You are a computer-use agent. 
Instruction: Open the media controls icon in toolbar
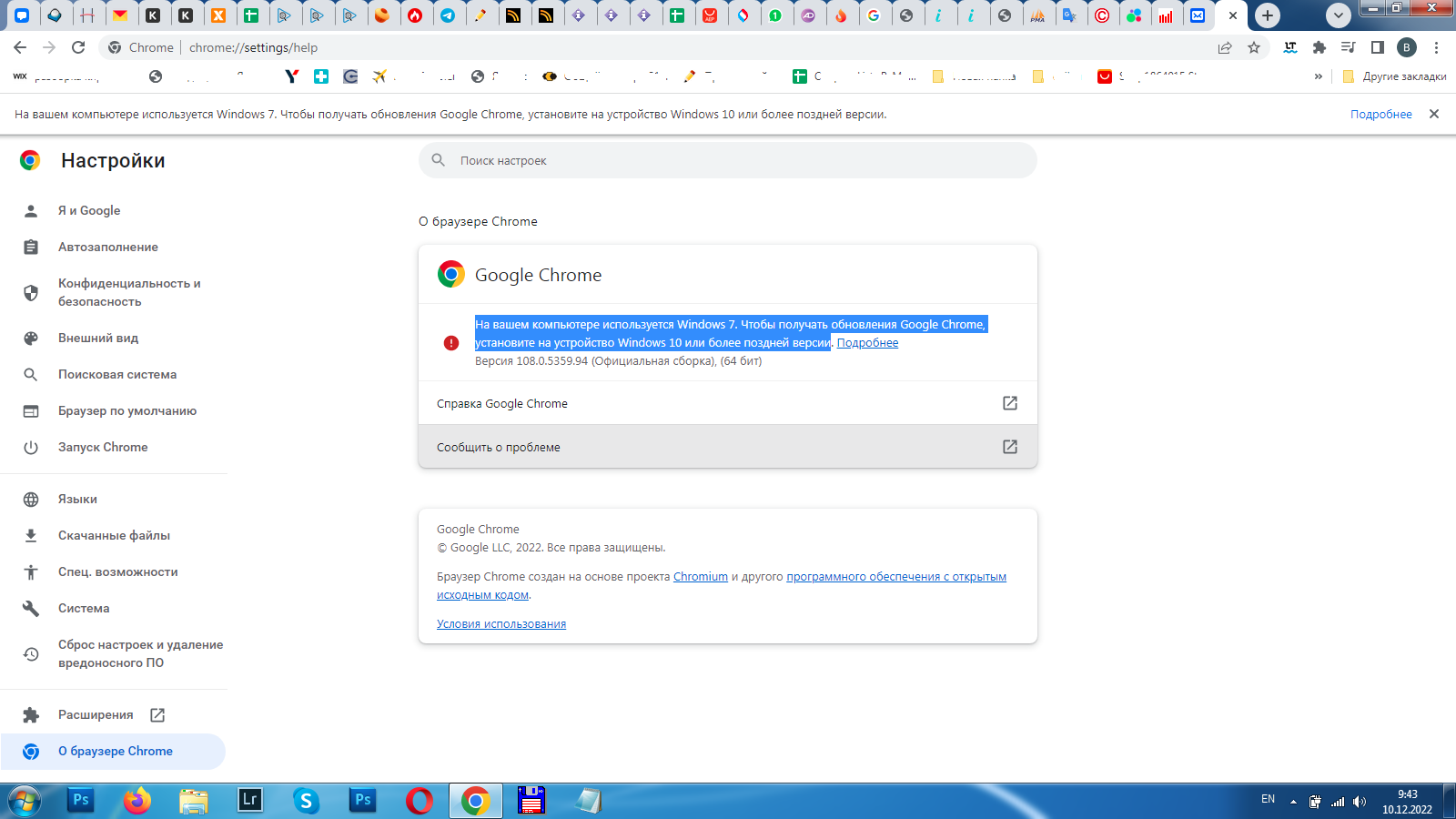(x=1349, y=47)
